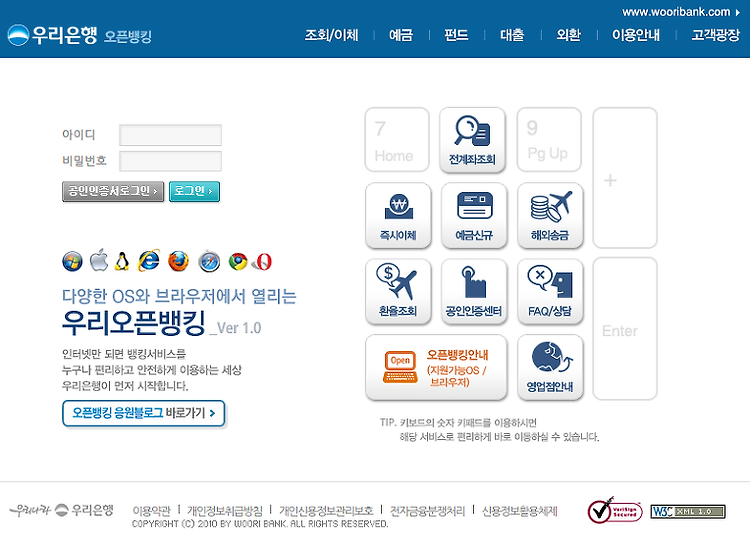Open the 이용안내 menu

636,35
